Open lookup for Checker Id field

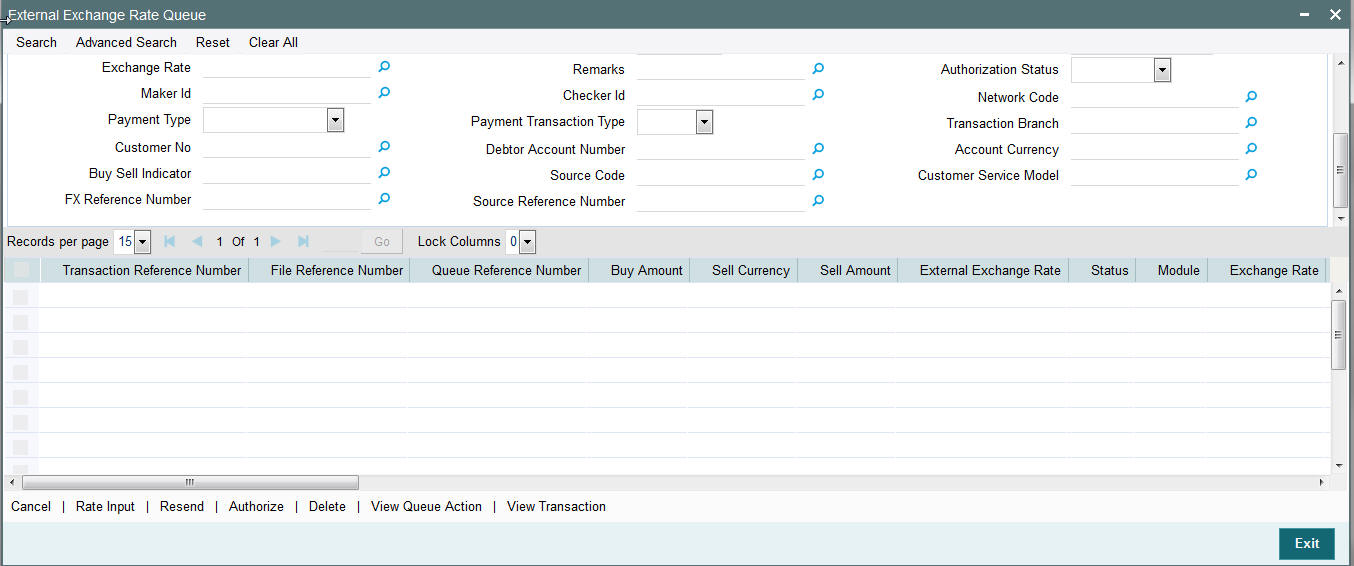817,94
